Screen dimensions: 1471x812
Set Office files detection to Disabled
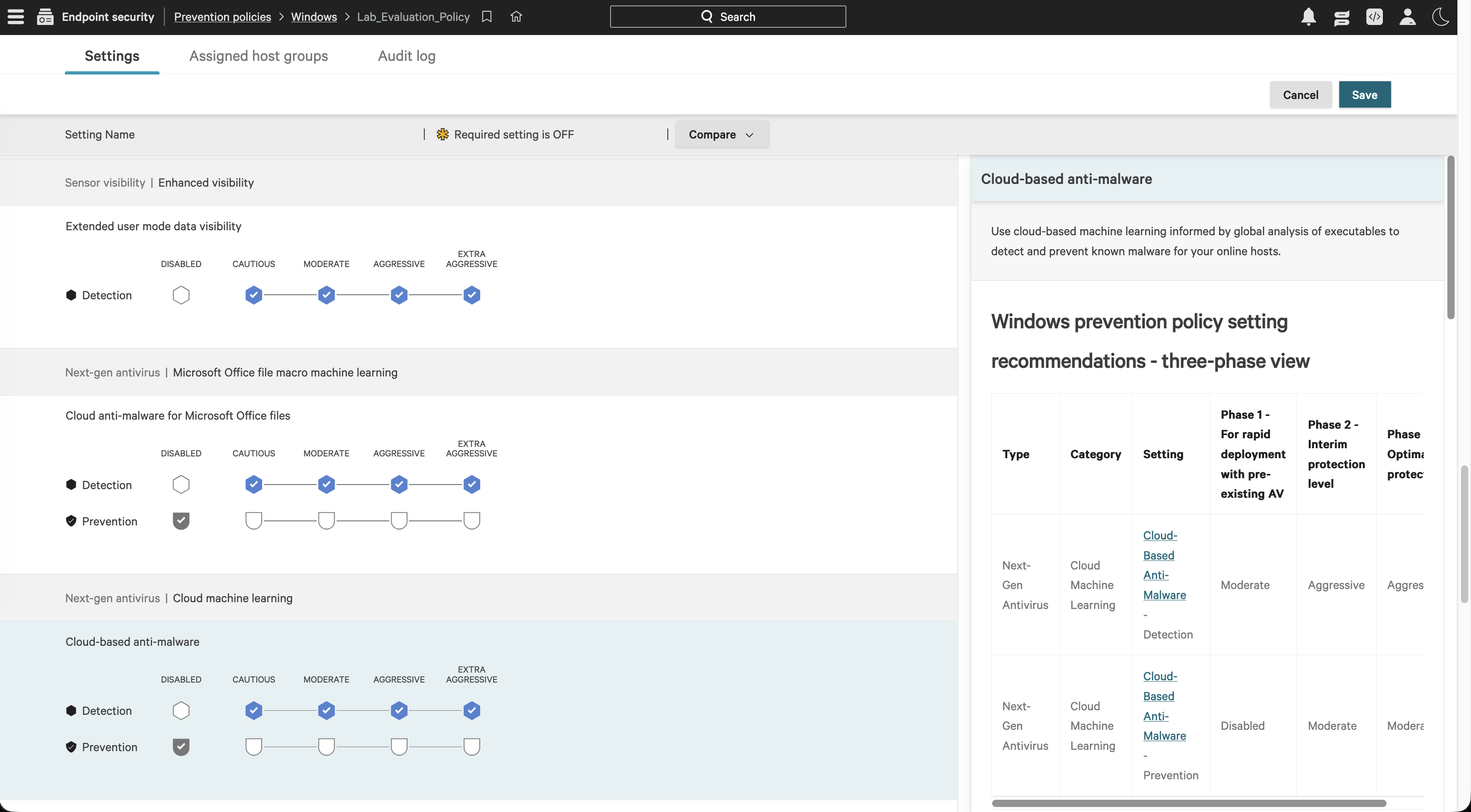[x=181, y=485]
